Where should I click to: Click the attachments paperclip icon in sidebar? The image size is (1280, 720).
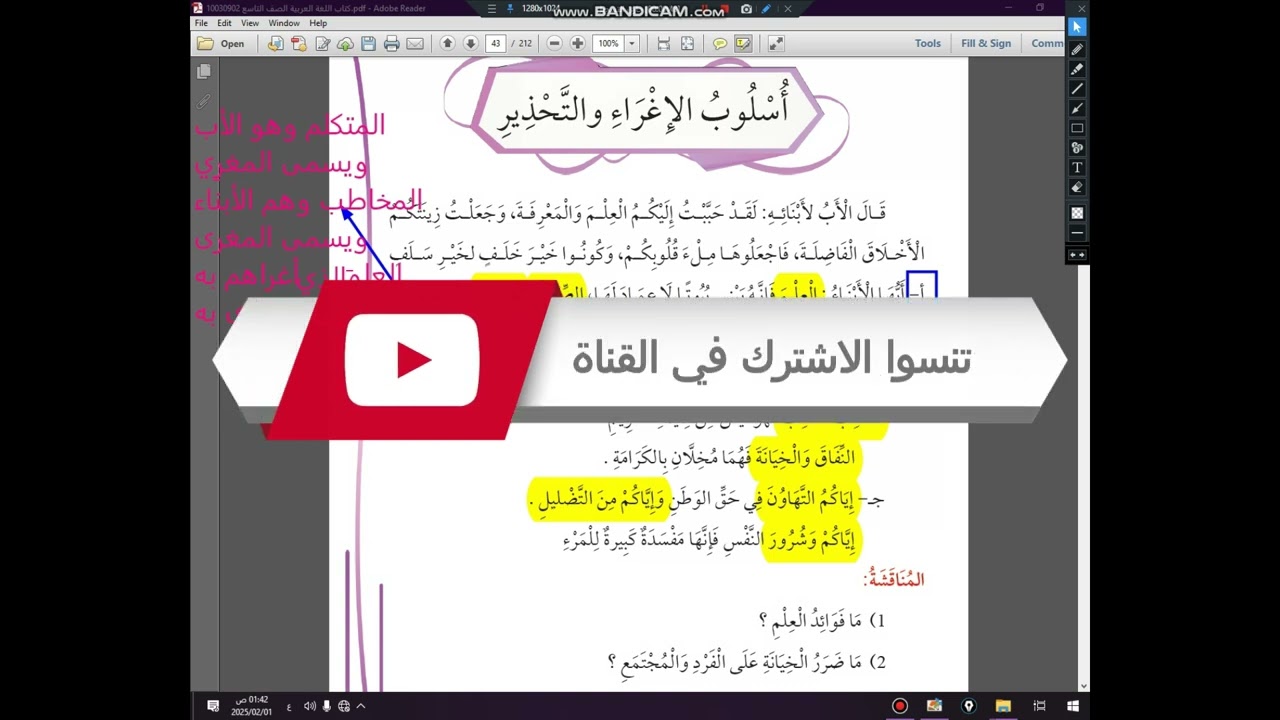click(x=204, y=101)
